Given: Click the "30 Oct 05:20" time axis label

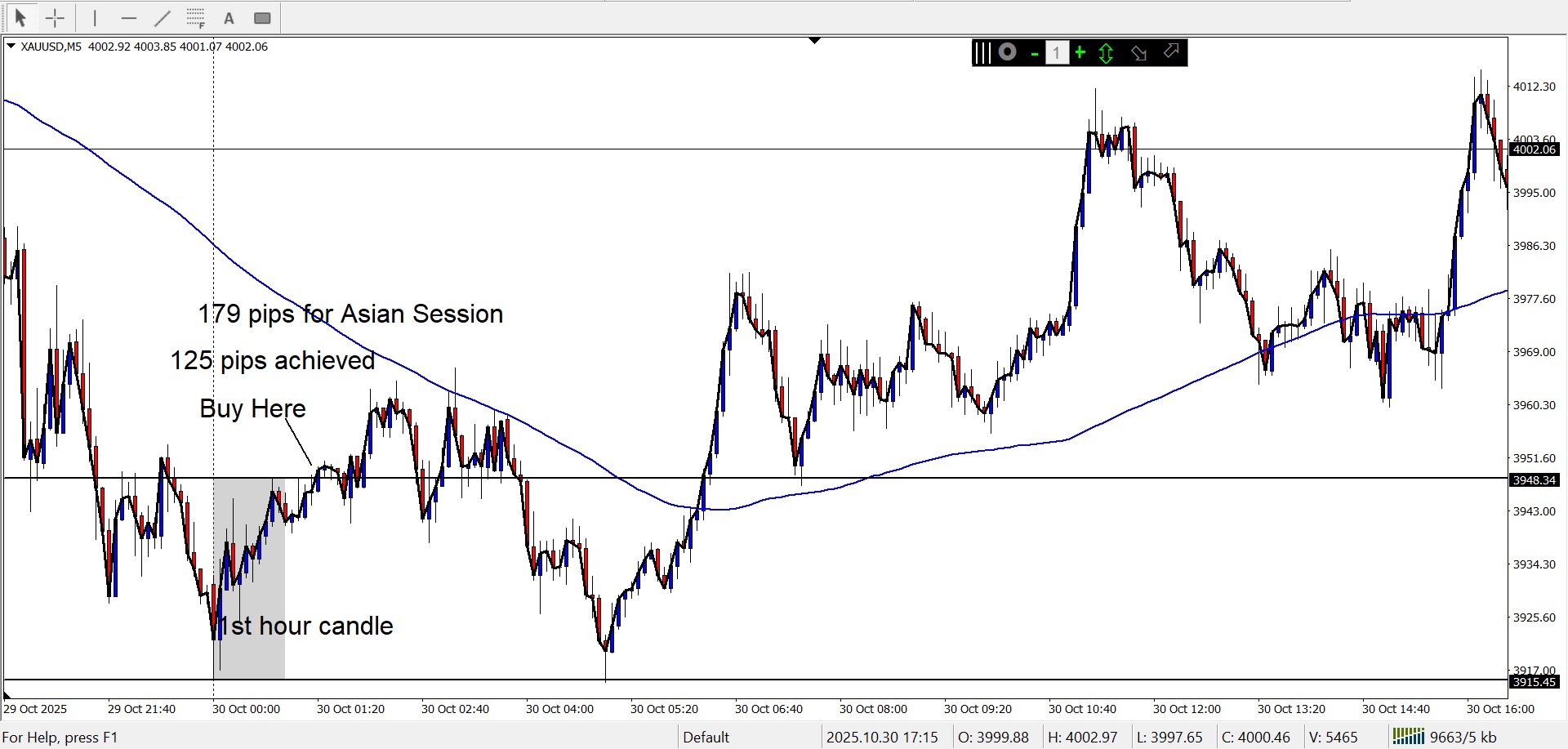Looking at the screenshot, I should [x=664, y=709].
